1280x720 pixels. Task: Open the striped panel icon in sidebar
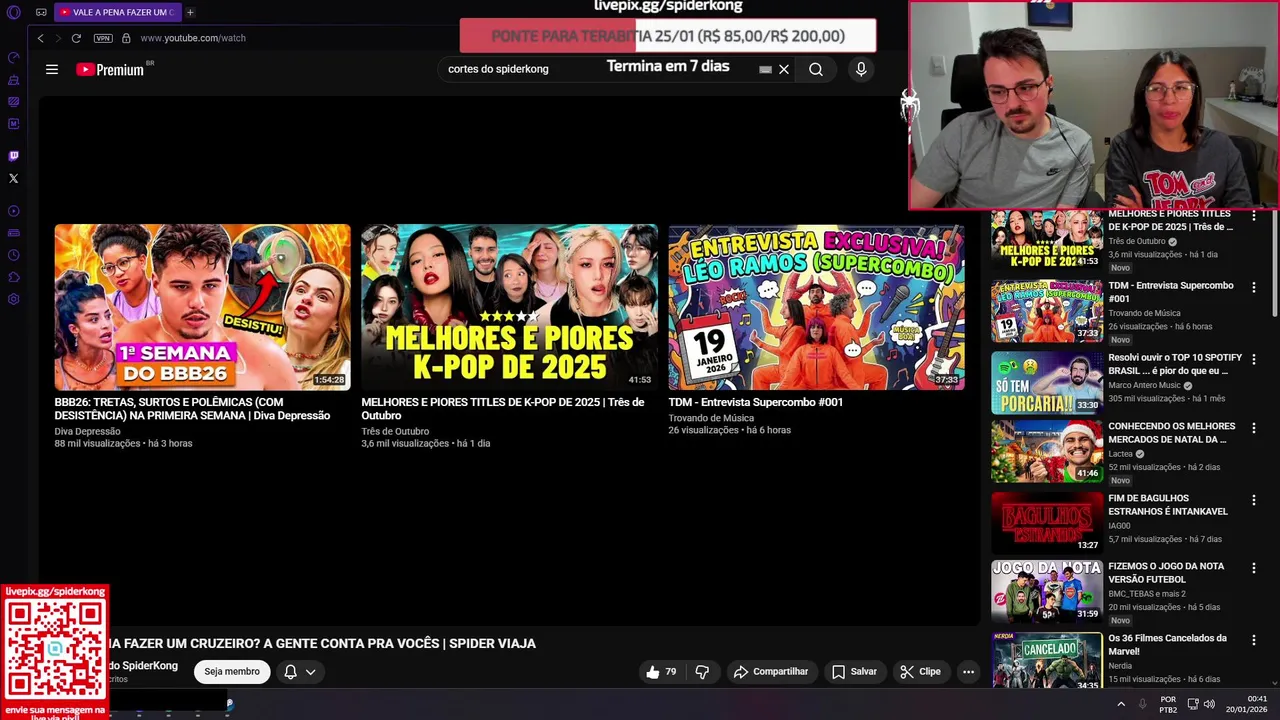(x=13, y=102)
